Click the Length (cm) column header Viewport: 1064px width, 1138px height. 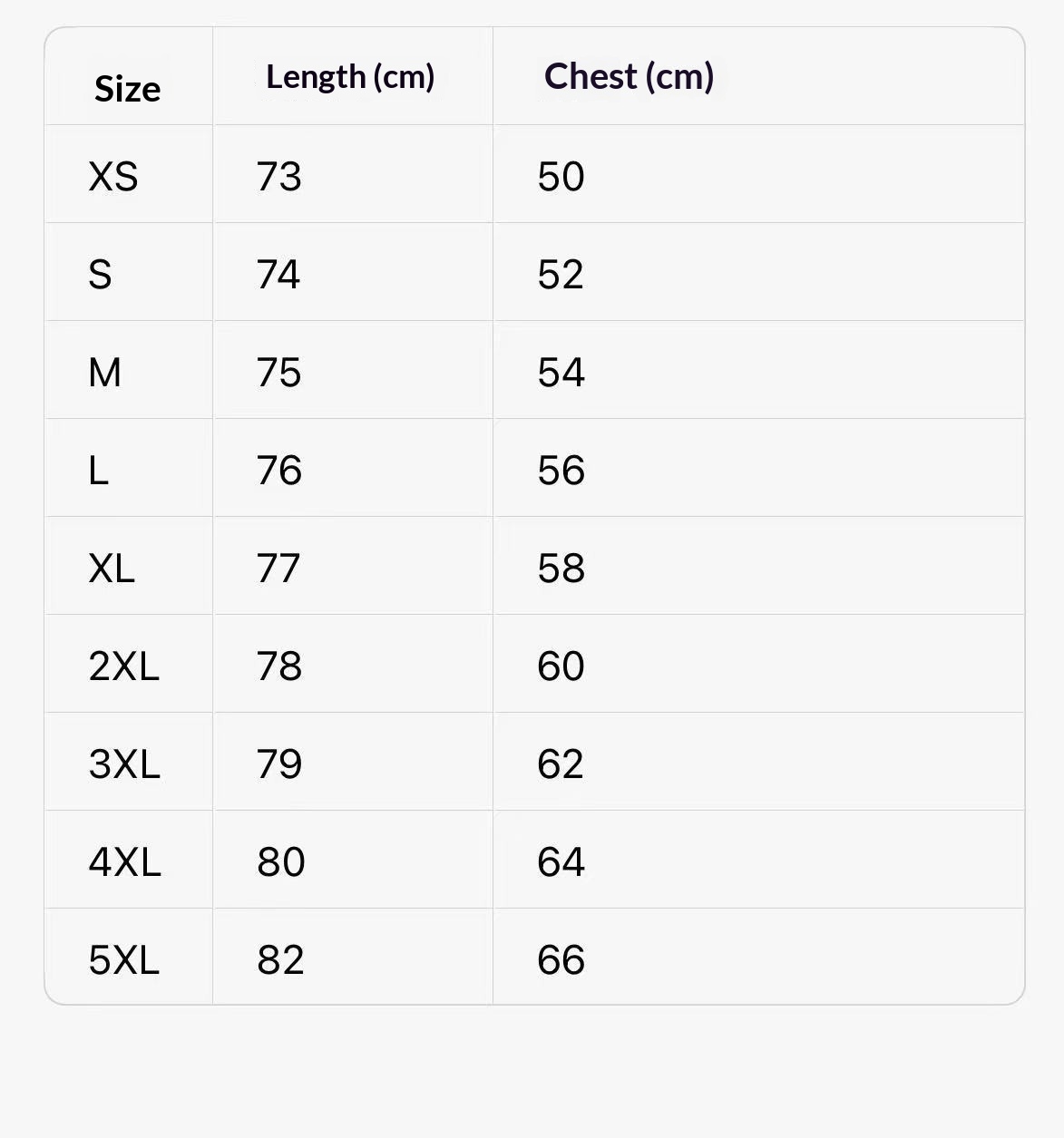(350, 77)
